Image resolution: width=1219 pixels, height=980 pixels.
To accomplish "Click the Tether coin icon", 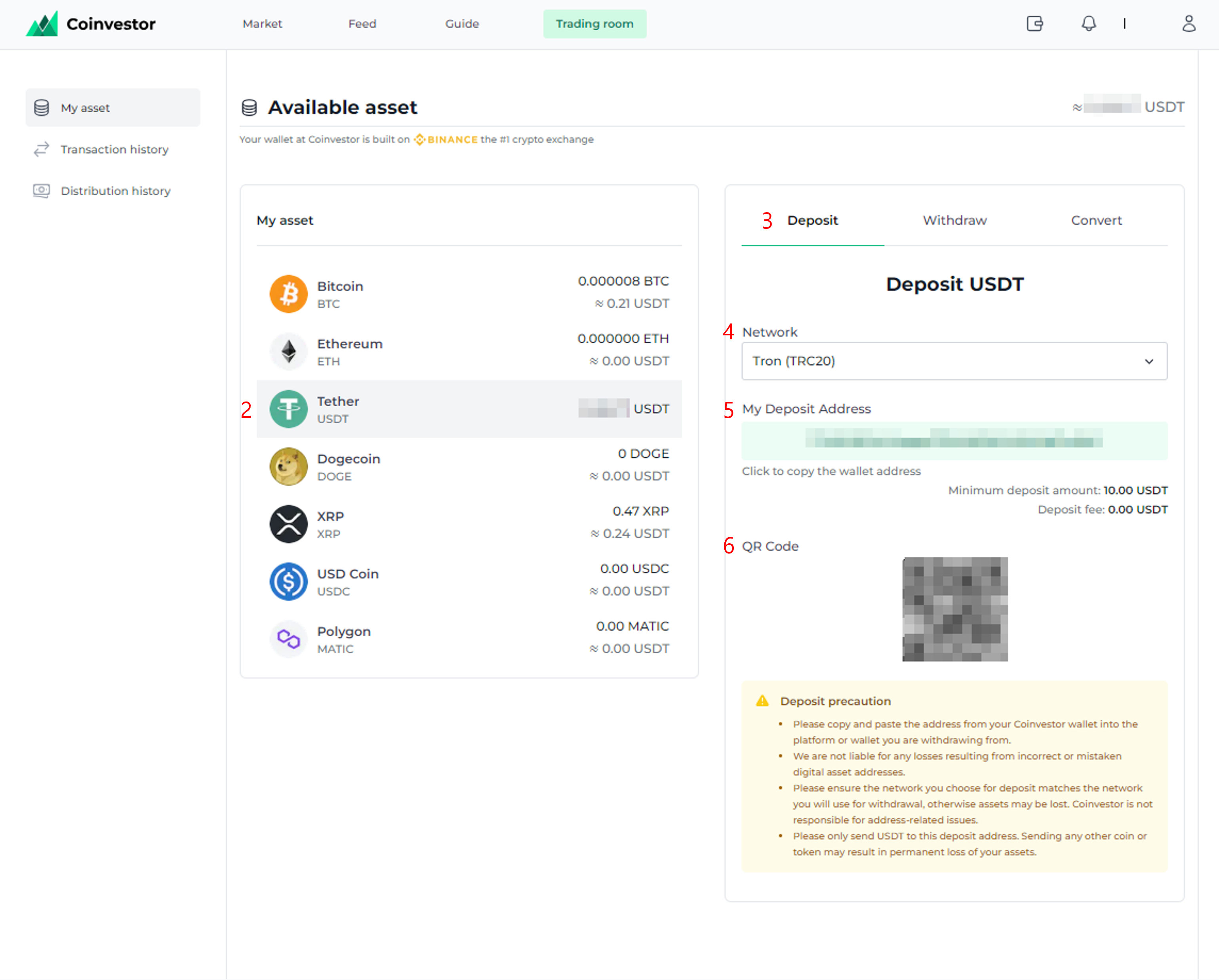I will (x=288, y=409).
